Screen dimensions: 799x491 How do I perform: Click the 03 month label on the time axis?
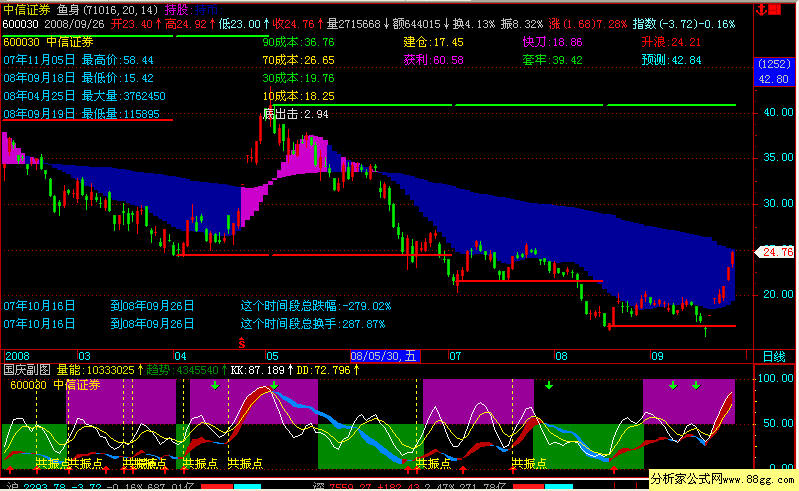pos(84,356)
